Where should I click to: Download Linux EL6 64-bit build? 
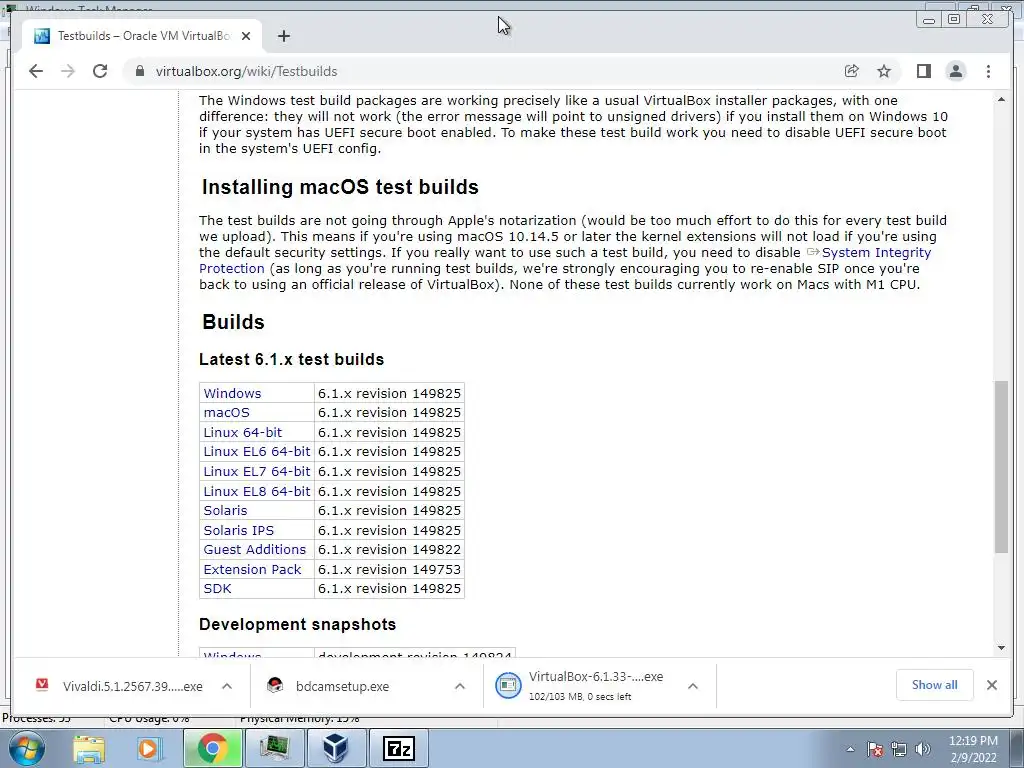click(x=257, y=451)
